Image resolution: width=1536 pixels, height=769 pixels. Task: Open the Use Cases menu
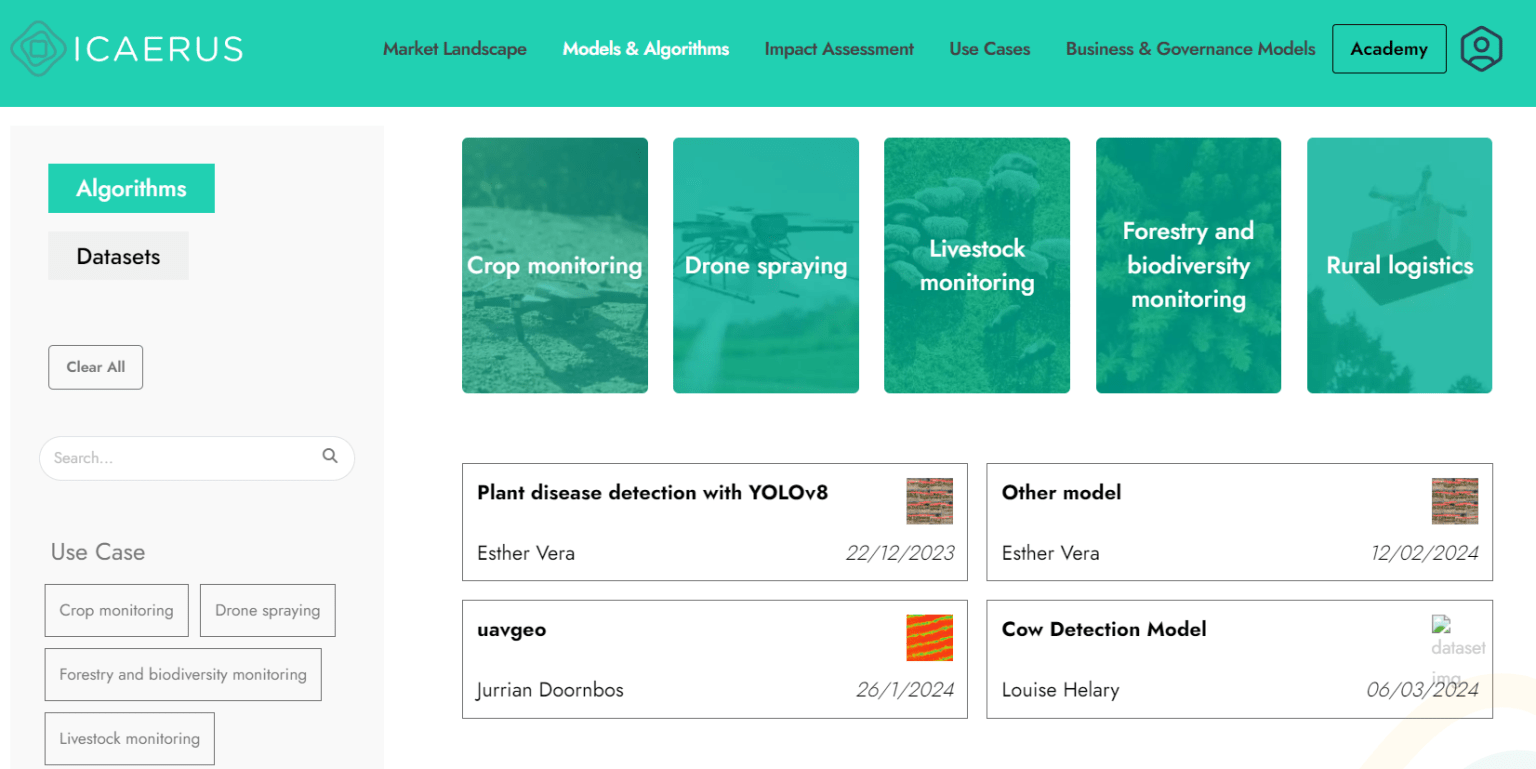point(990,49)
